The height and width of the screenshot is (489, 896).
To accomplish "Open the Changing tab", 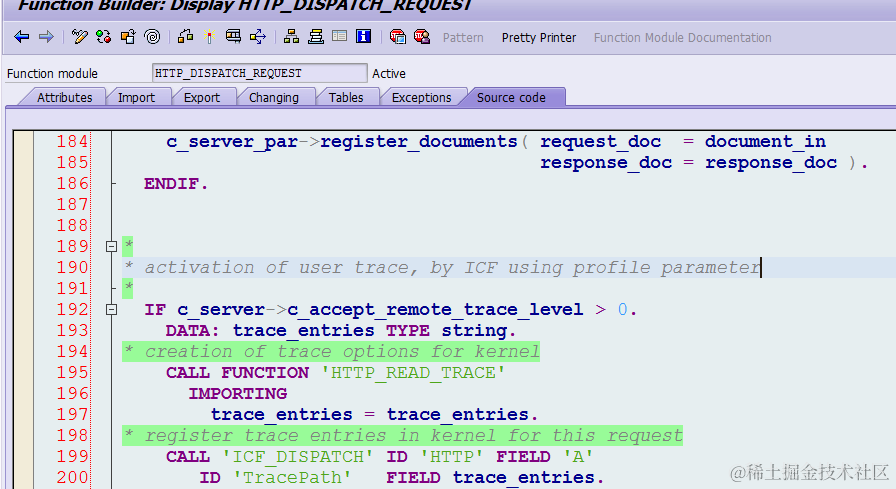I will (x=274, y=98).
